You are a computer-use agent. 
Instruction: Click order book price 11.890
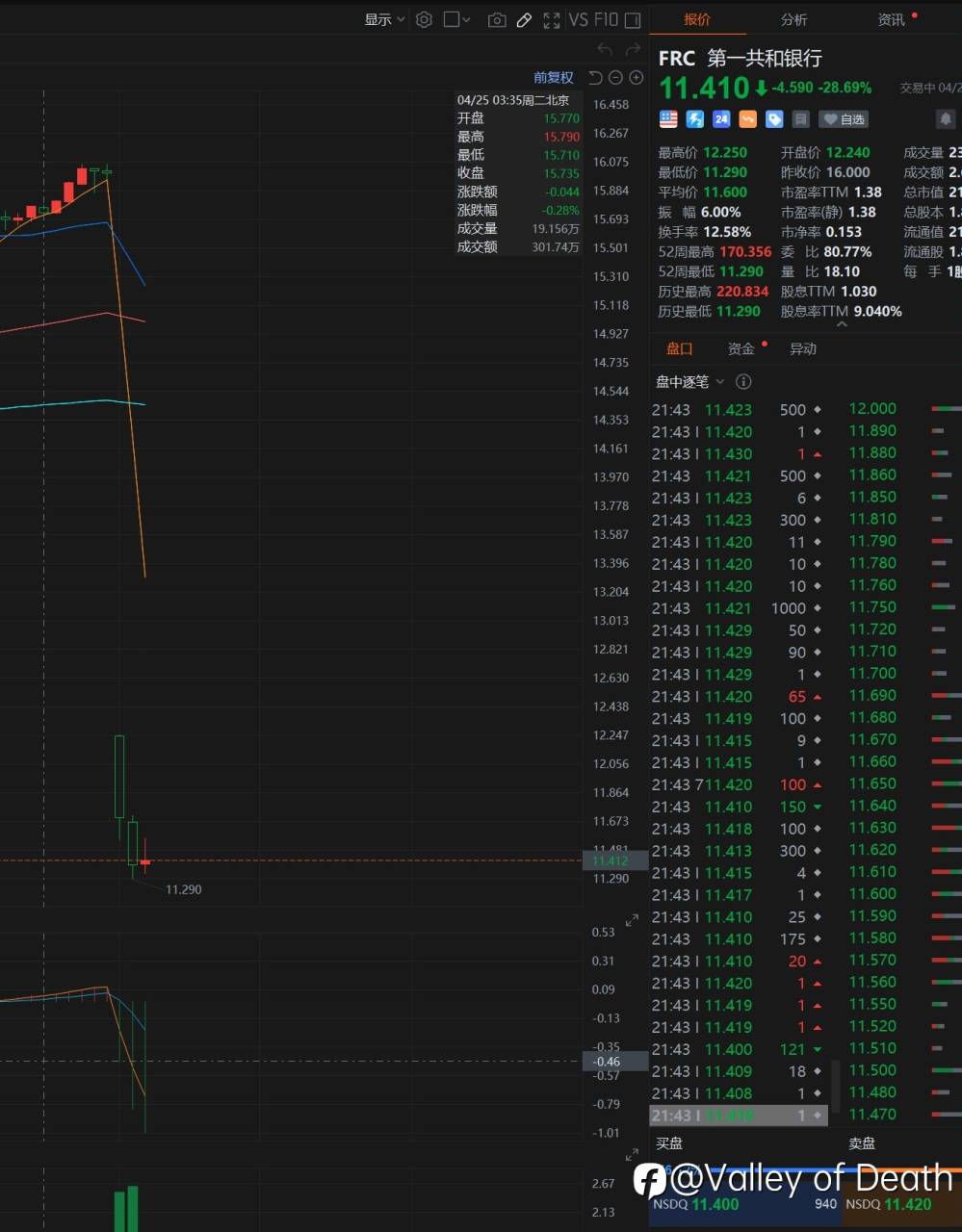click(872, 431)
